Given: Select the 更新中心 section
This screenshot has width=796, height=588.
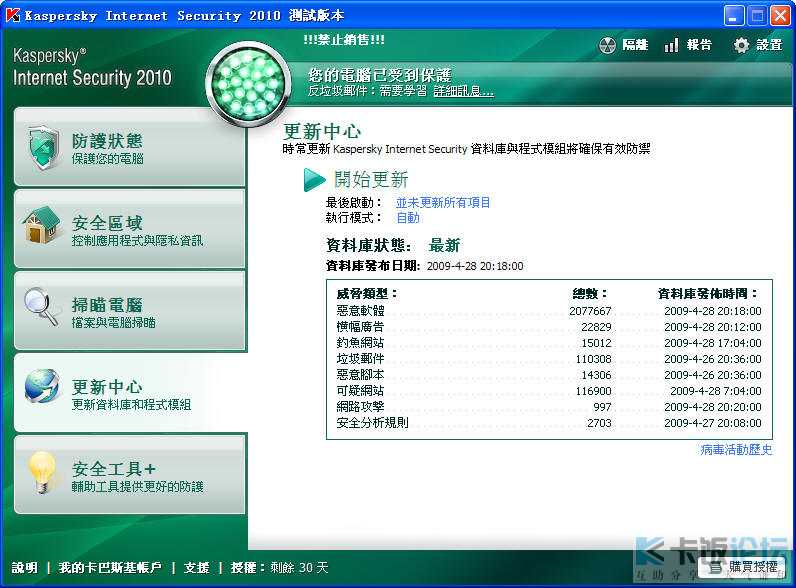Looking at the screenshot, I should point(131,393).
